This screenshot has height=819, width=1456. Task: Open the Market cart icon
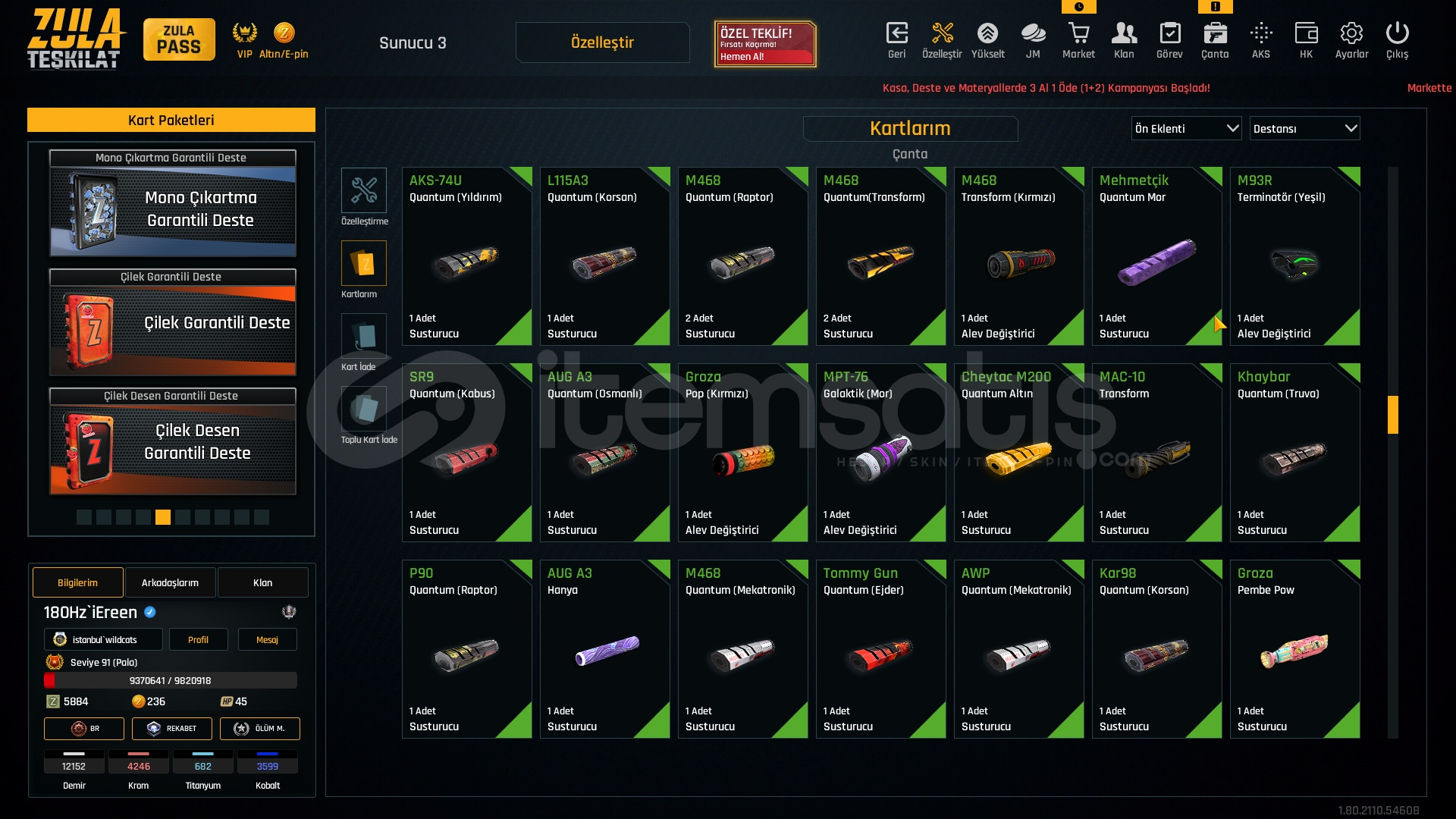coord(1078,34)
